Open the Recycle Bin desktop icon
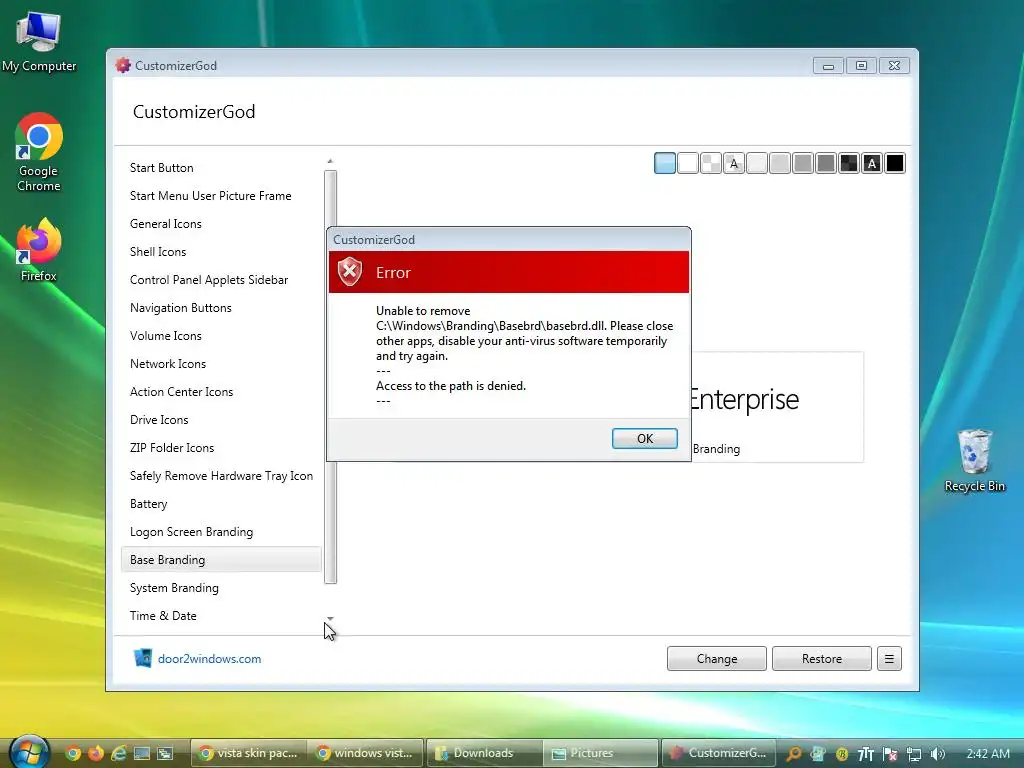Image resolution: width=1024 pixels, height=768 pixels. click(974, 460)
